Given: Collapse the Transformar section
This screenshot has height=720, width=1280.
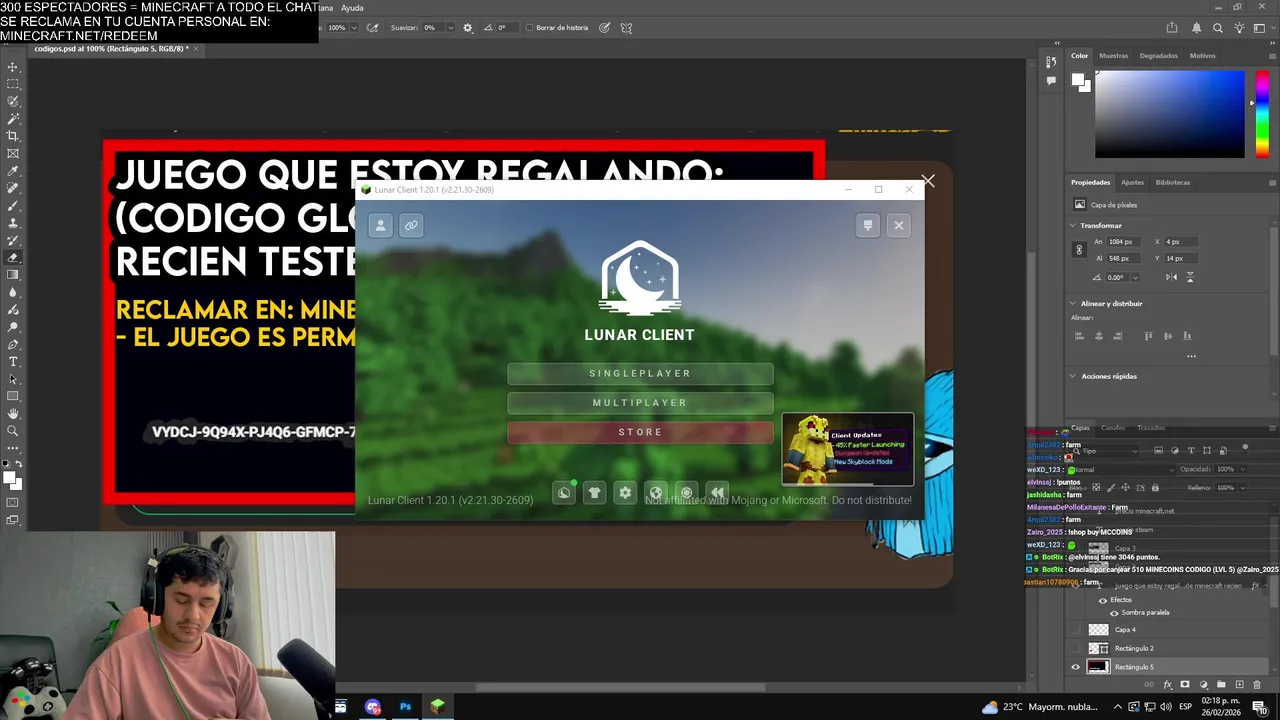Looking at the screenshot, I should [x=1073, y=225].
